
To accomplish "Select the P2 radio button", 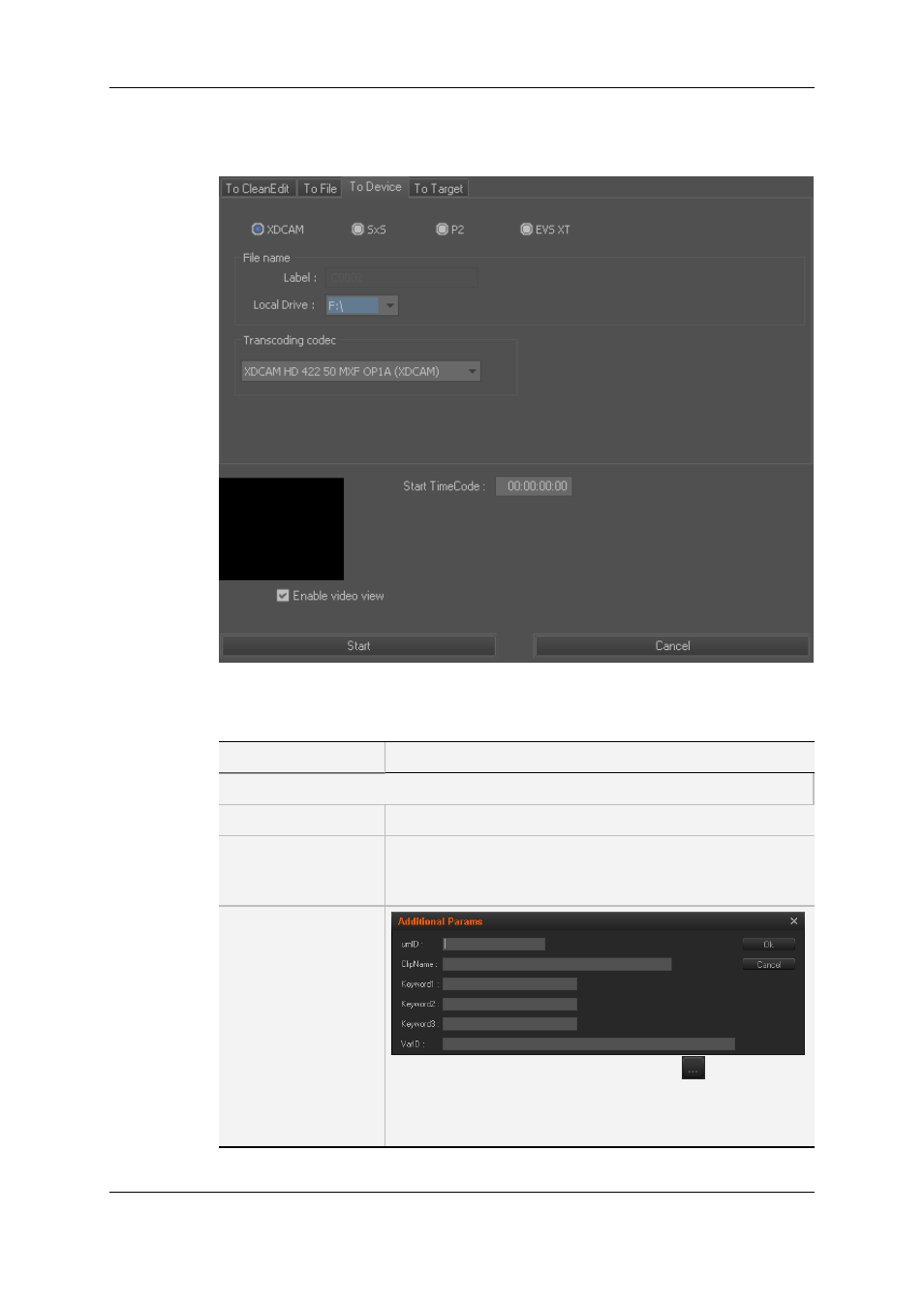I will (442, 230).
